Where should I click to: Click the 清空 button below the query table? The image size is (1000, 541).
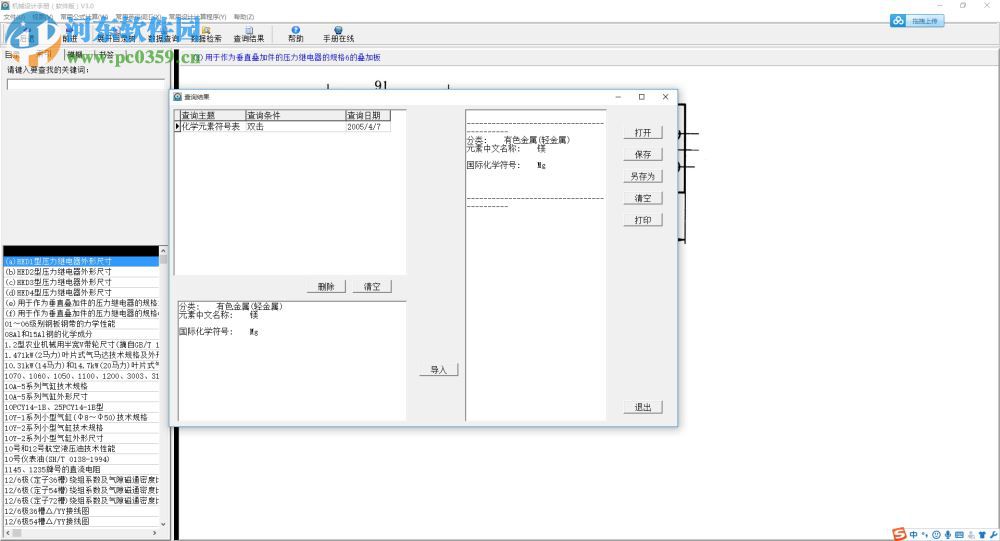(372, 286)
